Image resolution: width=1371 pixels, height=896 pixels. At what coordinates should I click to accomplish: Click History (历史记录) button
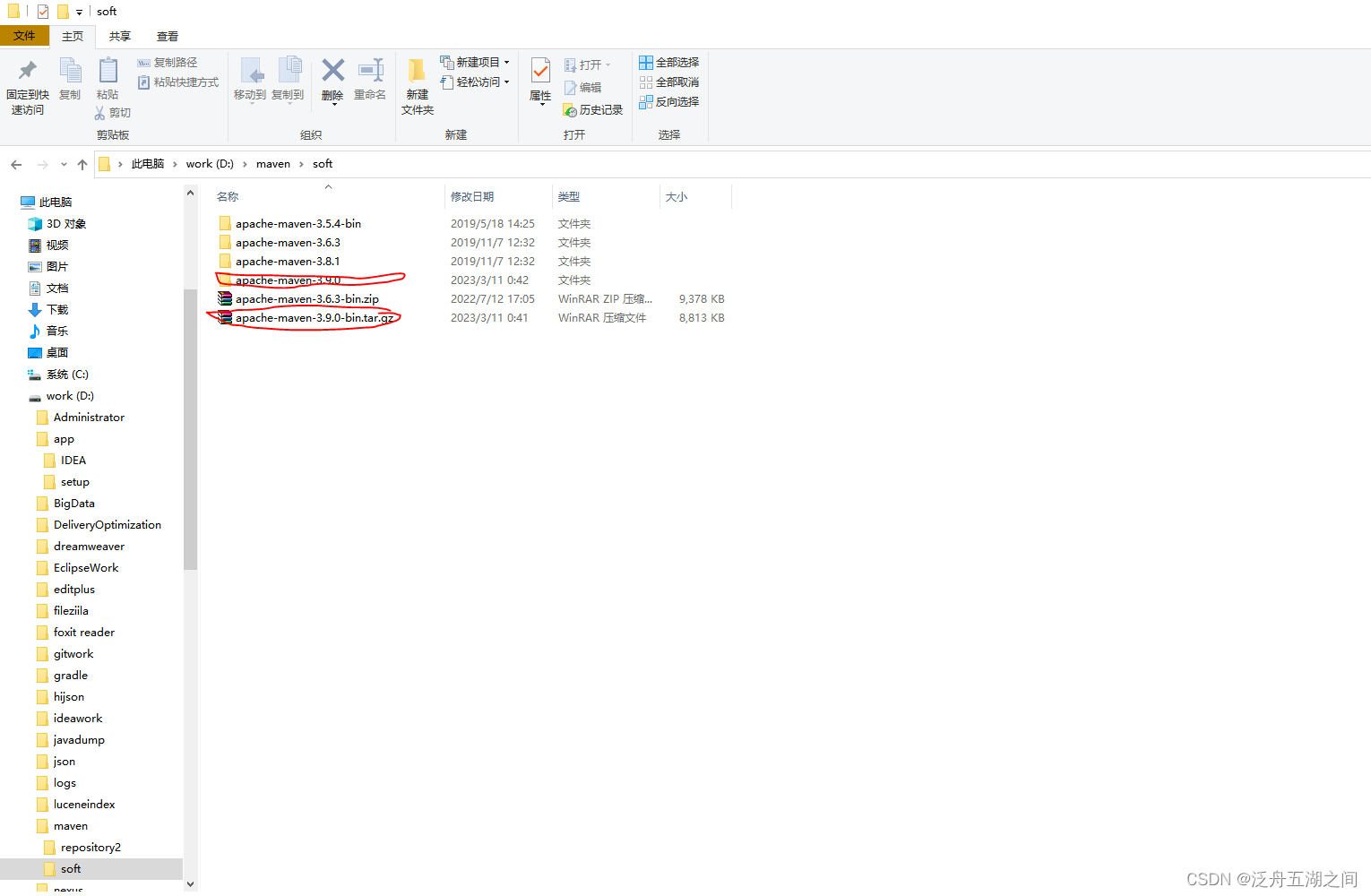(x=592, y=110)
